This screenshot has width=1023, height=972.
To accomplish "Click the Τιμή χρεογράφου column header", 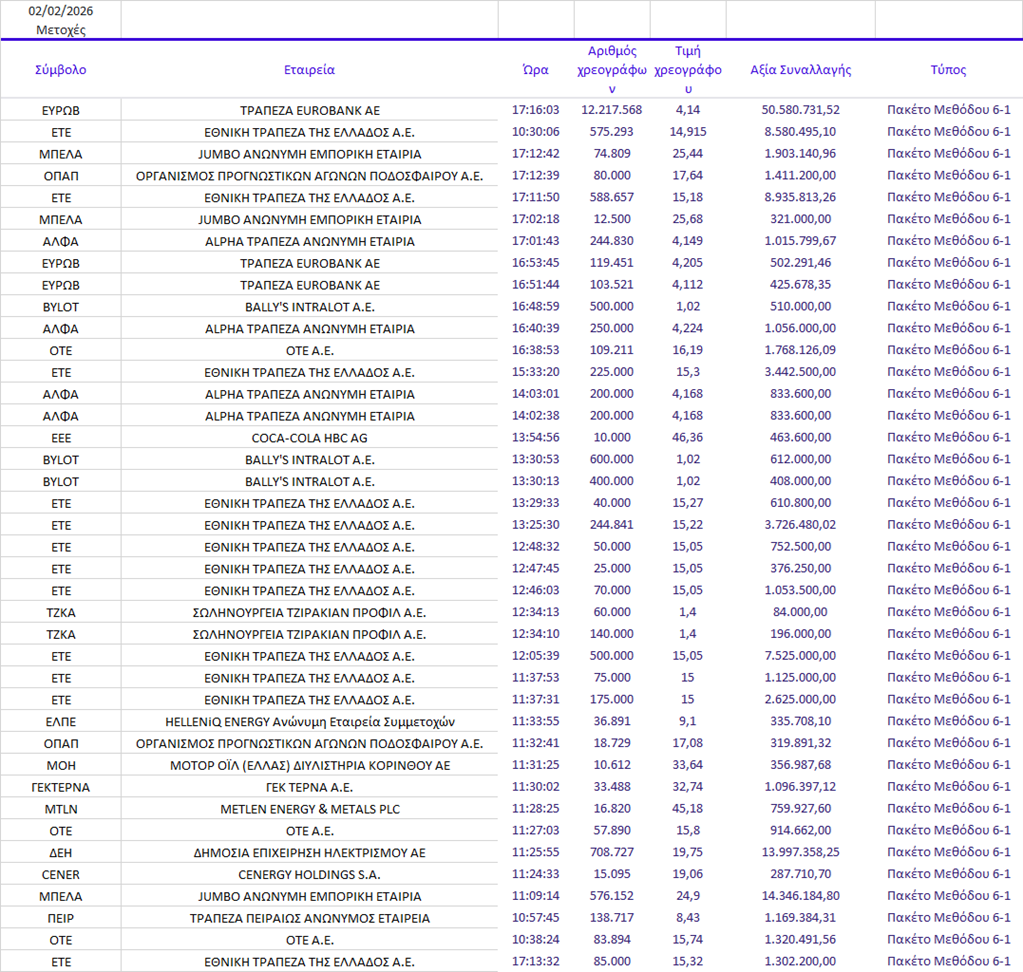I will pos(688,70).
